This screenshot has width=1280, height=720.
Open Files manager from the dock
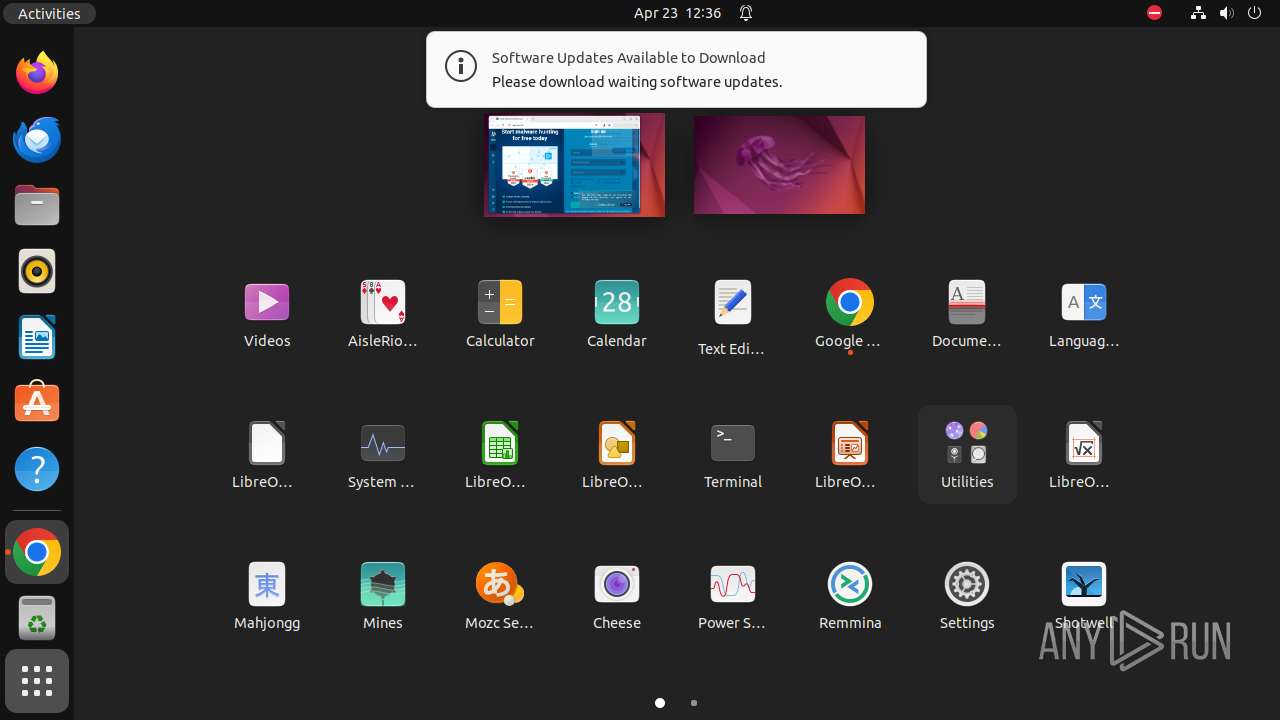[x=37, y=205]
